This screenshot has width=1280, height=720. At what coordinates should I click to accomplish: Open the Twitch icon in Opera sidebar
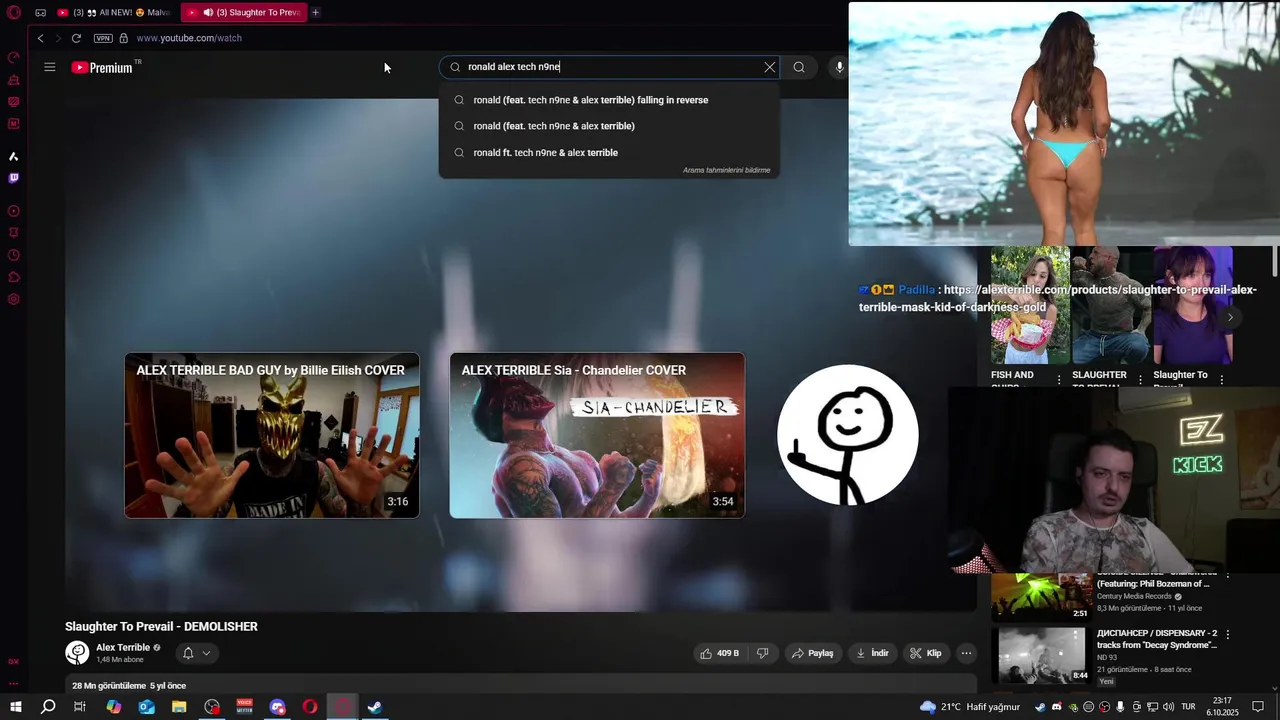pos(14,178)
